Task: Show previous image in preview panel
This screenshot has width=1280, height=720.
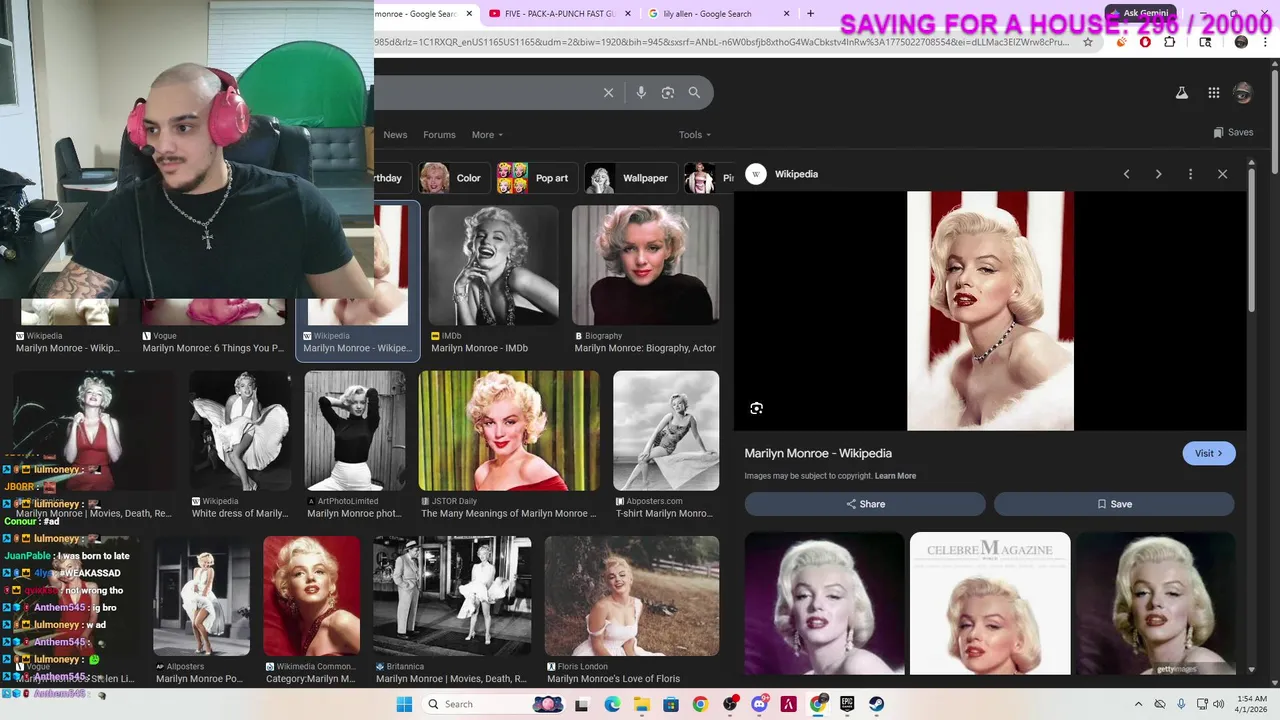Action: [1126, 174]
